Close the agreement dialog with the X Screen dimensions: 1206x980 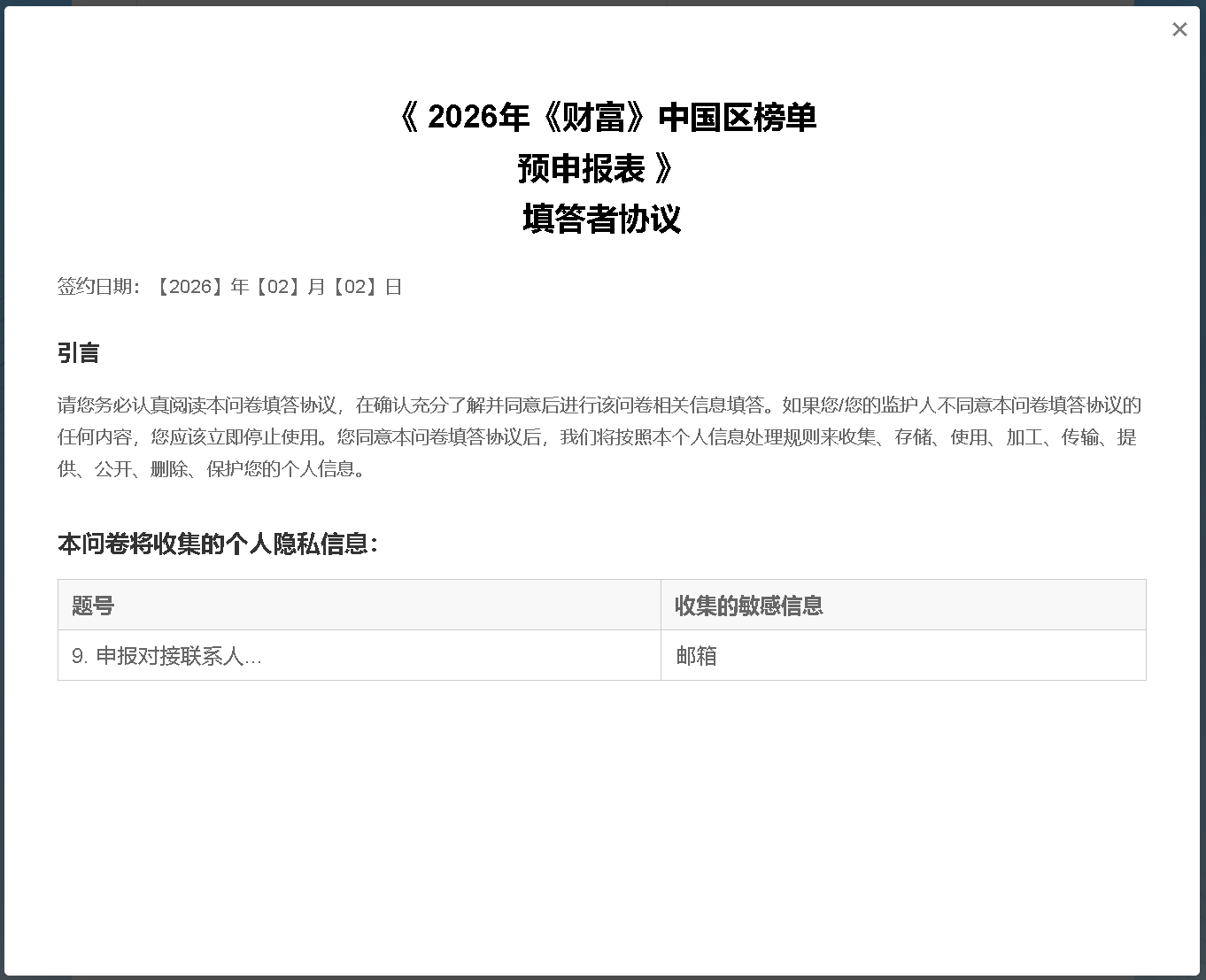(1179, 29)
